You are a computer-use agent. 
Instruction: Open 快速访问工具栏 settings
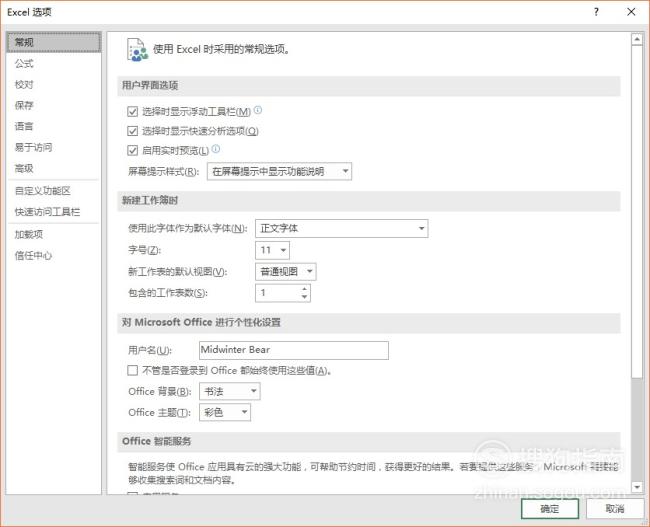pos(54,212)
